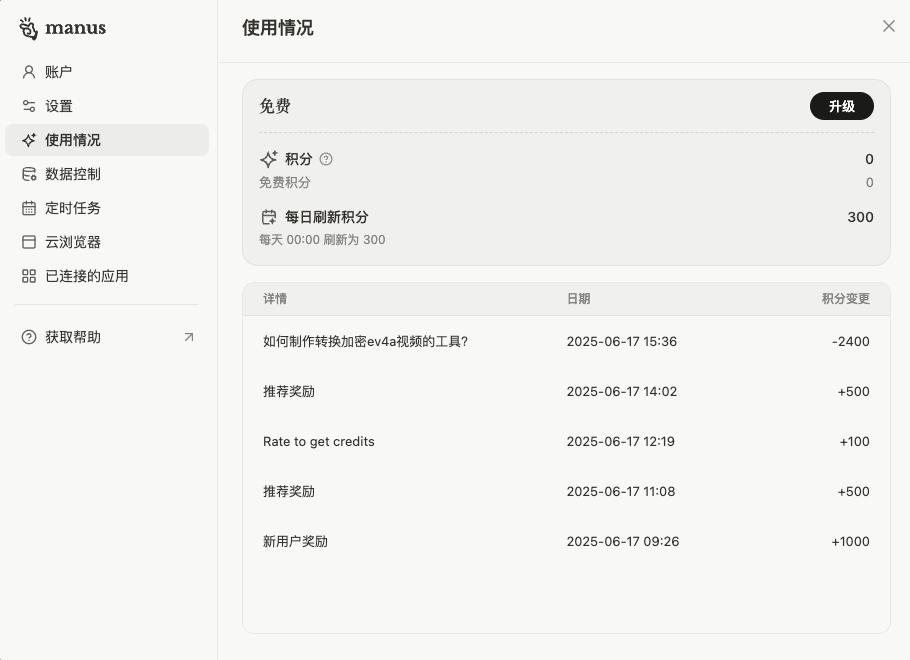
Task: Click the -2400 credit change value
Action: [x=851, y=341]
